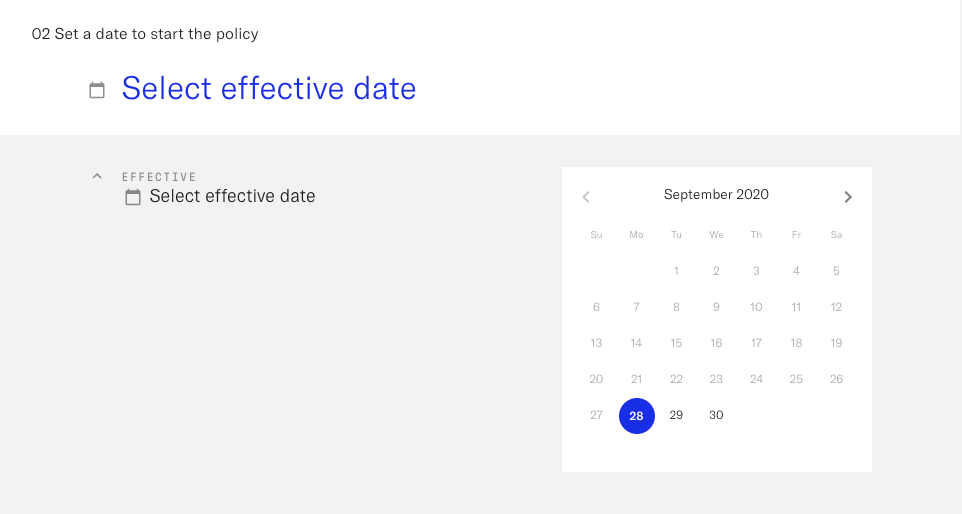Select date 15 in the calendar
This screenshot has height=514, width=962.
point(676,343)
